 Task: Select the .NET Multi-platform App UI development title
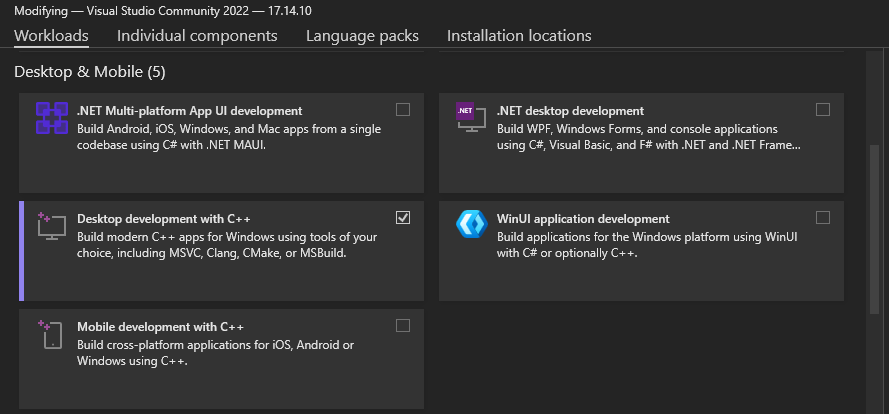tap(189, 111)
